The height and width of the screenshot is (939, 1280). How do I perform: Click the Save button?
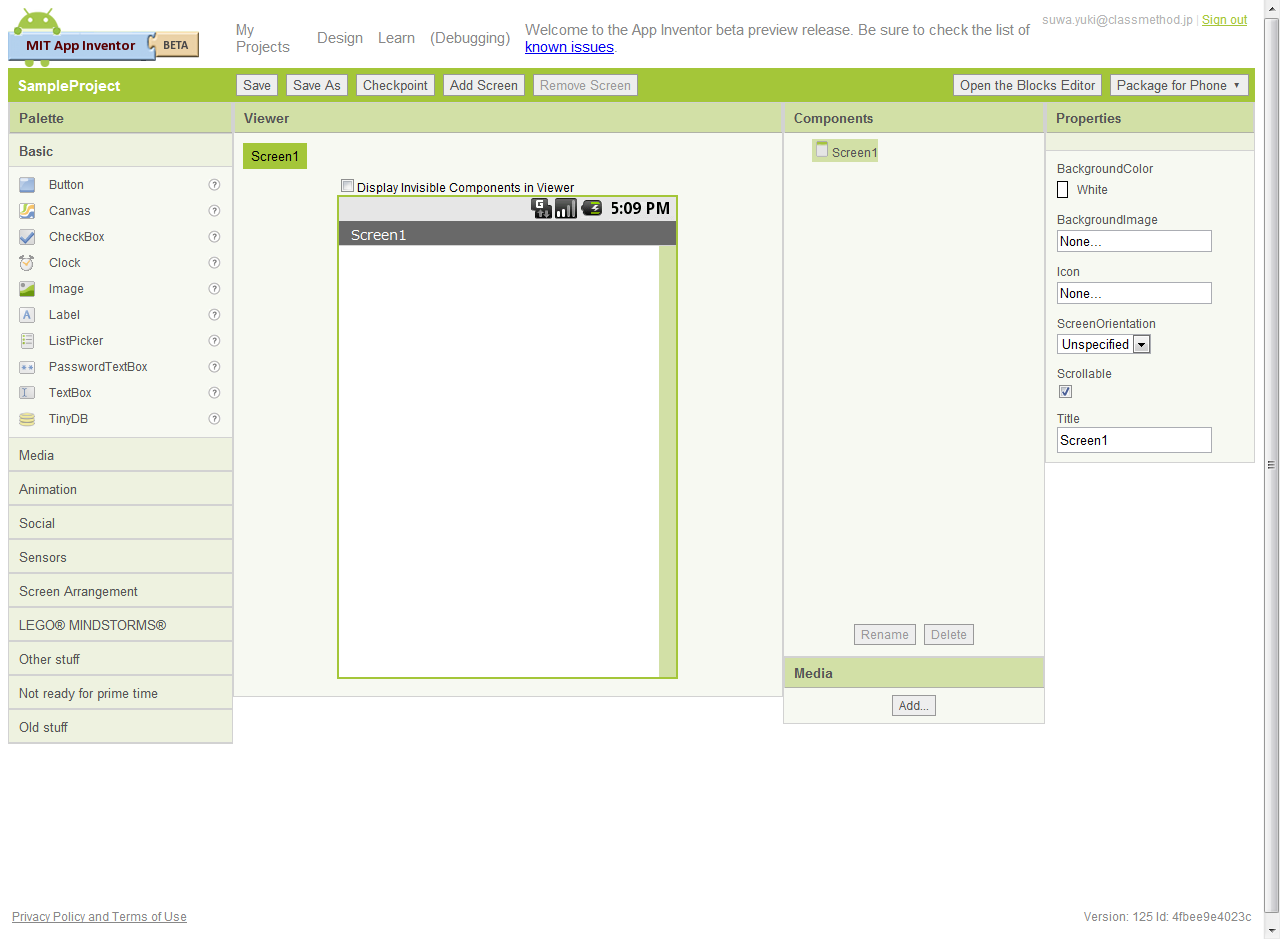click(x=257, y=85)
